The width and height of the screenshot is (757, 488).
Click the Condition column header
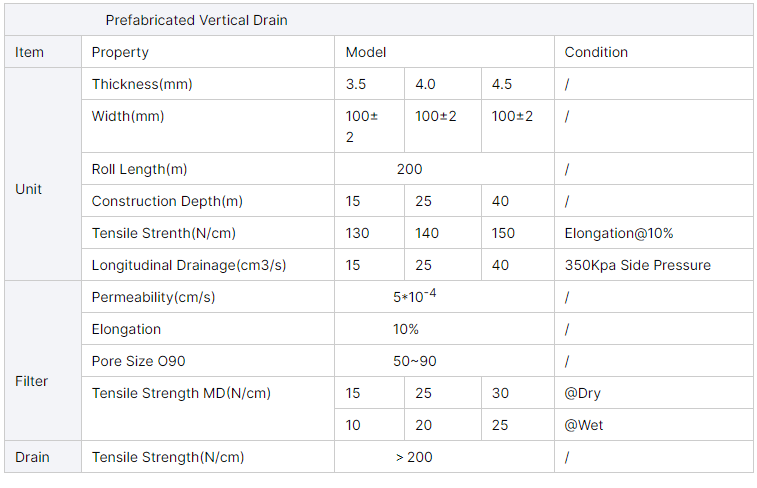point(596,52)
